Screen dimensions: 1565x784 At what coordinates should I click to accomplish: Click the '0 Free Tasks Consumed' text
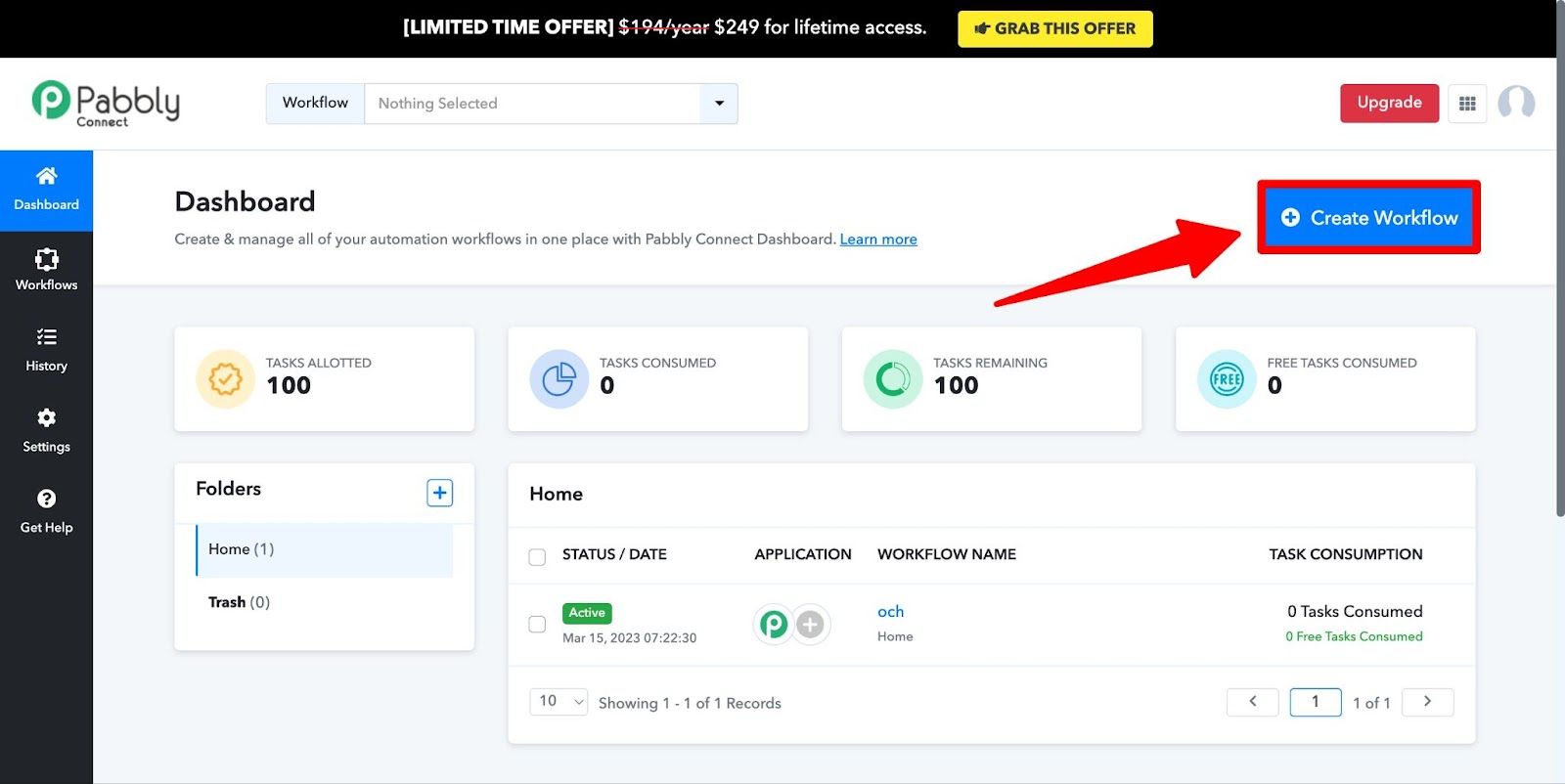pyautogui.click(x=1354, y=636)
